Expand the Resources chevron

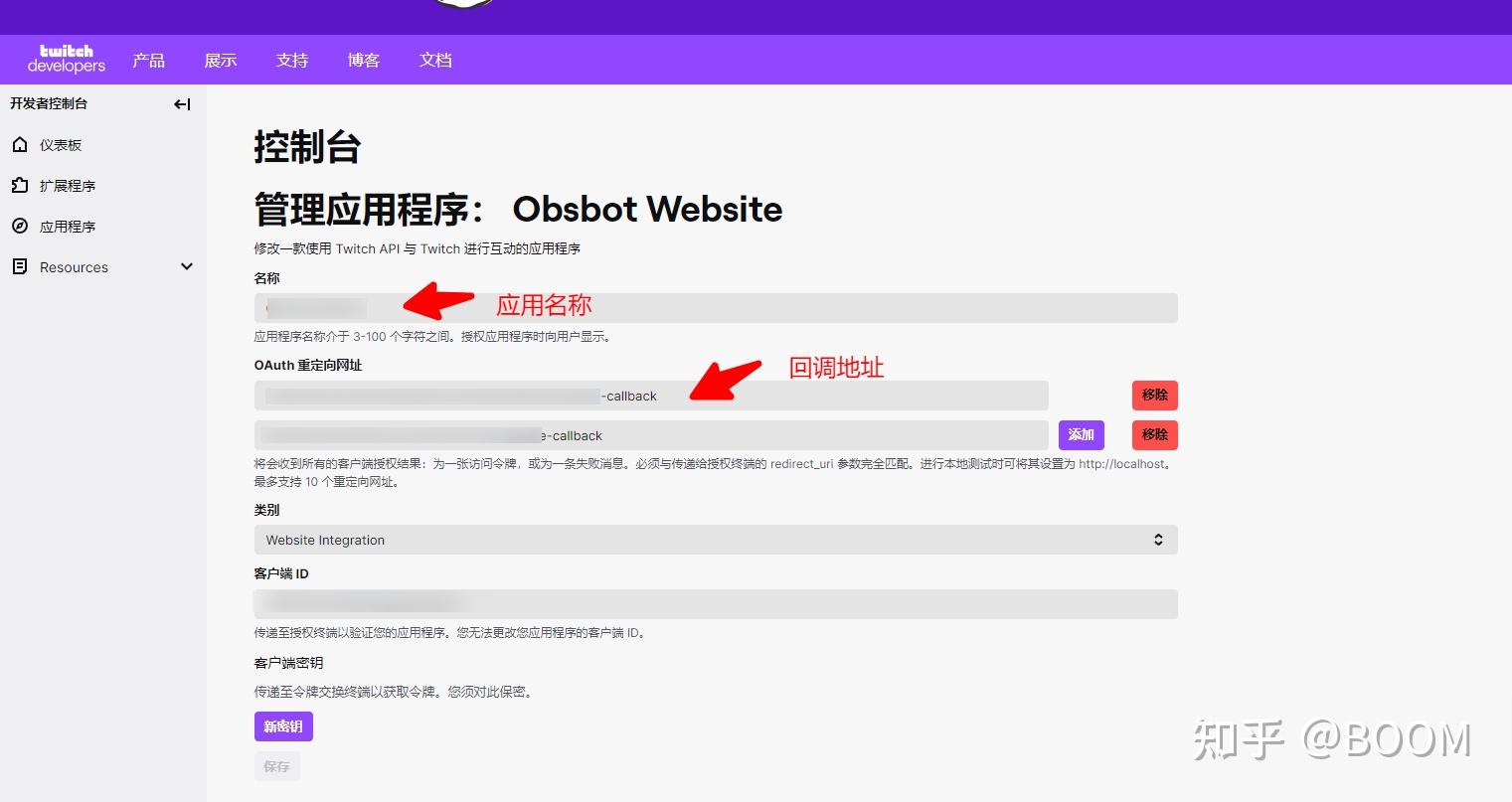187,266
